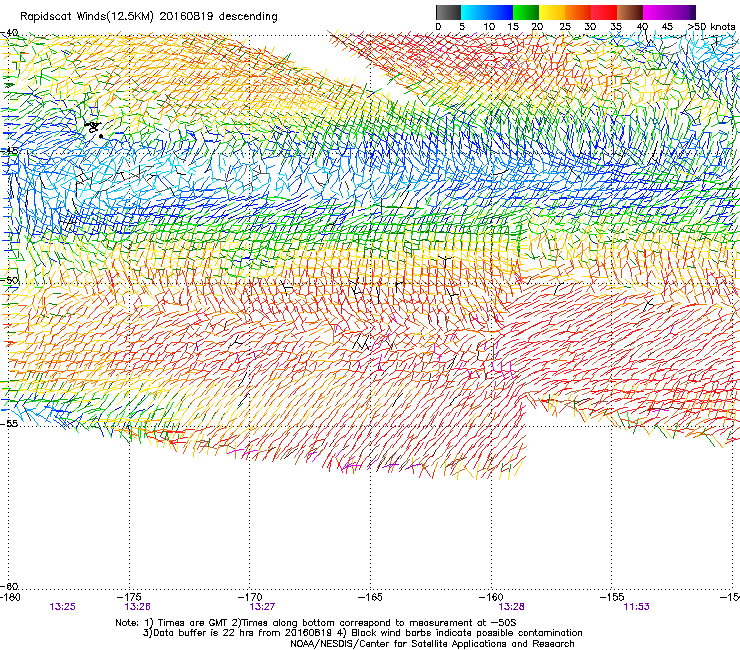Click the purple '13:26' swath time
740x650 pixels.
(x=137, y=607)
